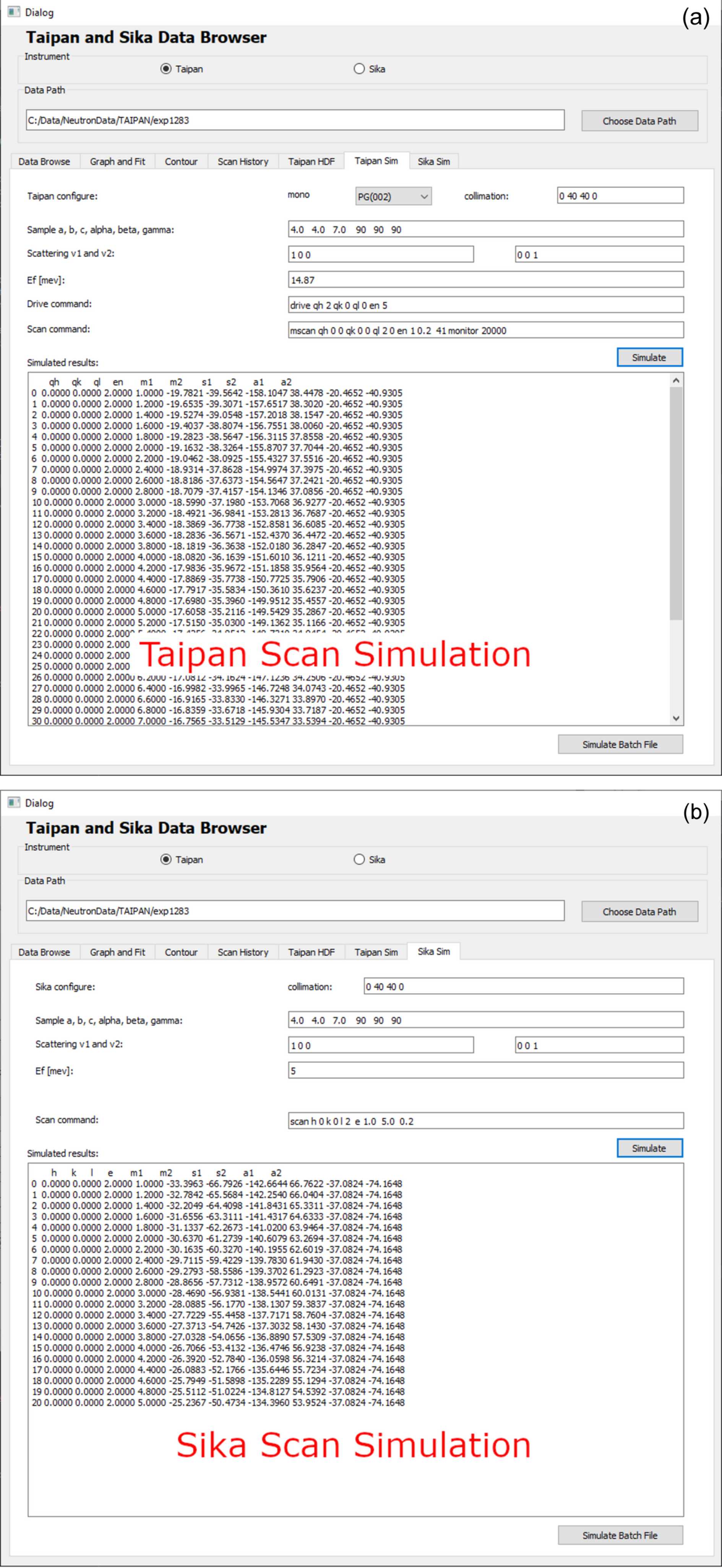722x1568 pixels.
Task: Click Sika Scan command field
Action: coord(486,1121)
